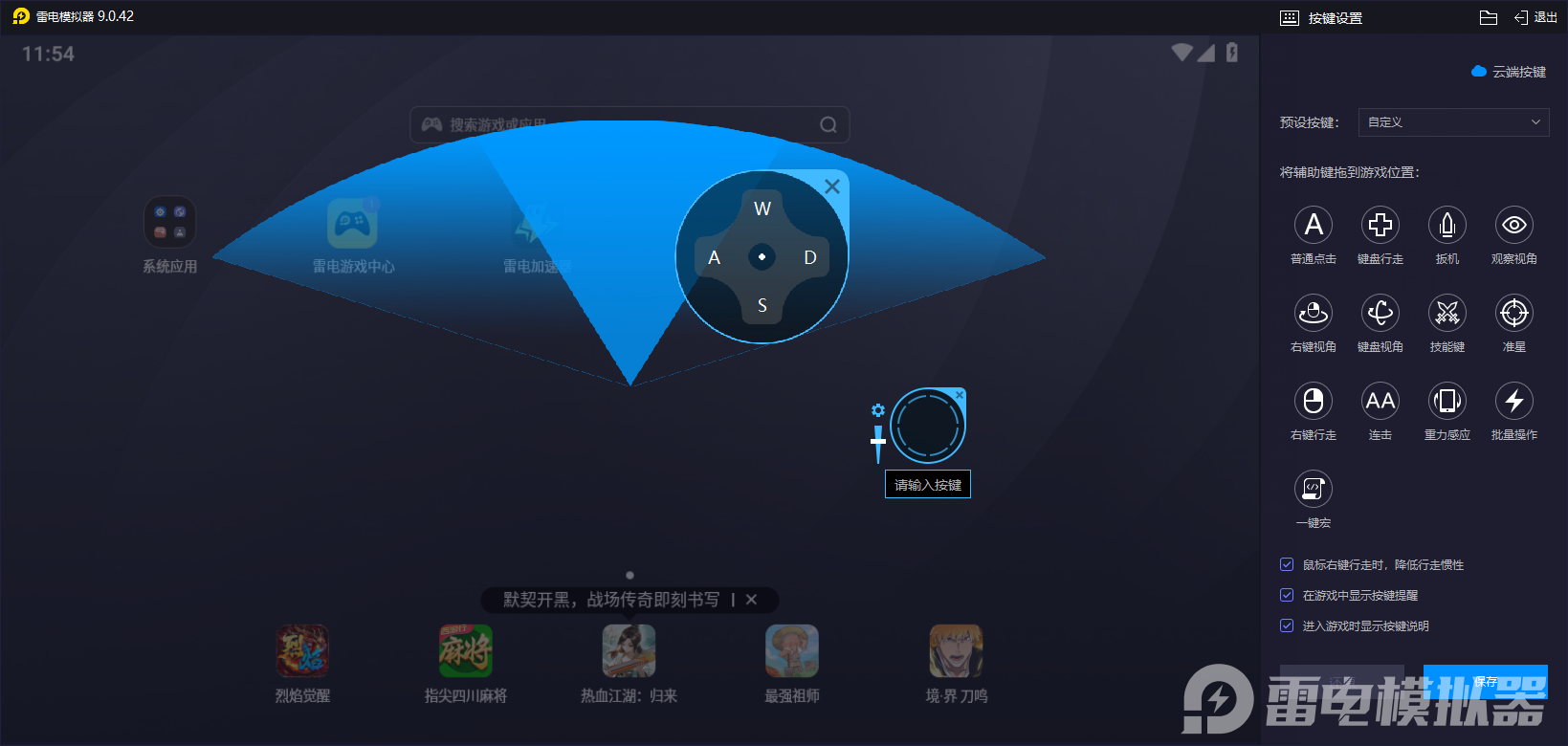The image size is (1568, 746).
Task: Launch the 最强祖师 game
Action: 792,650
